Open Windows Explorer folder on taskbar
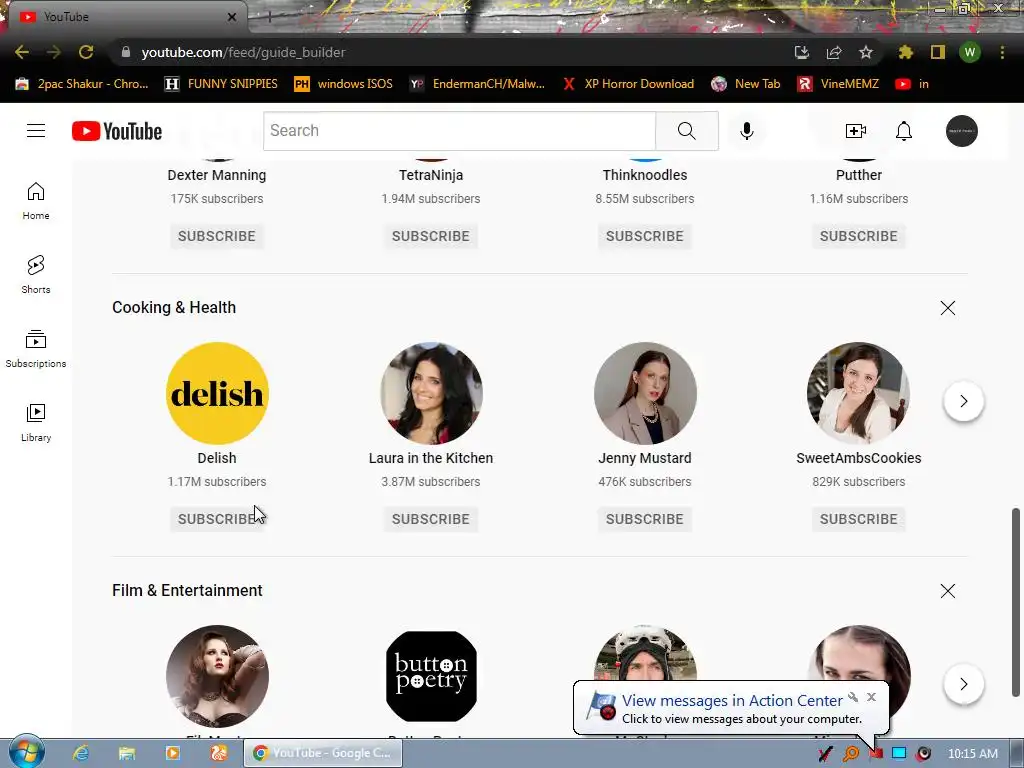This screenshot has height=768, width=1024. coord(127,753)
